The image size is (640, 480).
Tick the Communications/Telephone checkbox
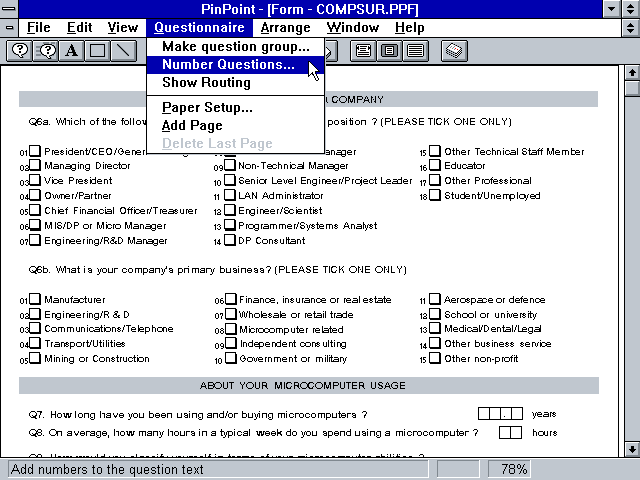click(35, 328)
